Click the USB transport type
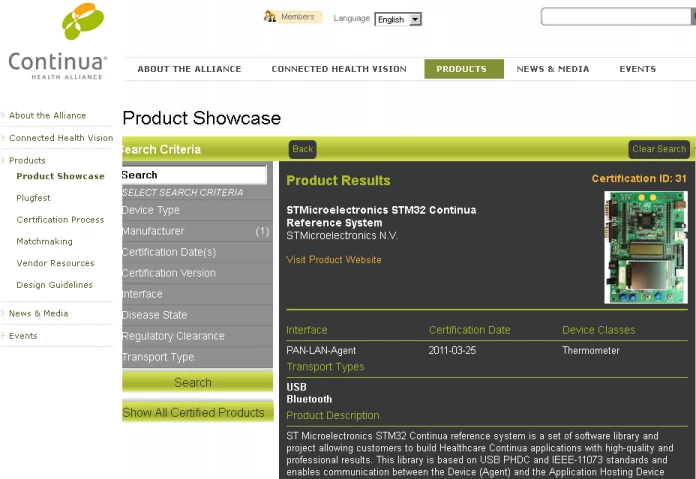This screenshot has height=479, width=696. point(297,387)
